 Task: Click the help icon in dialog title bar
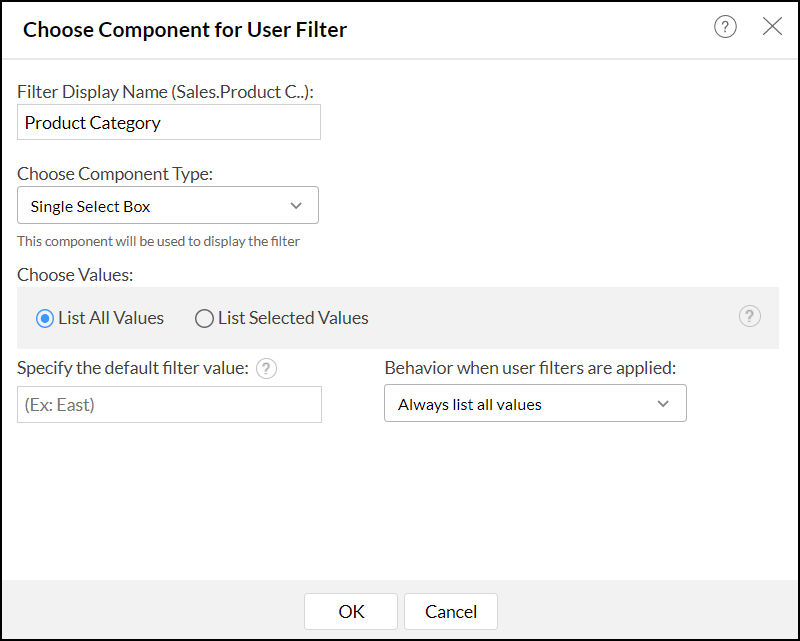point(725,27)
